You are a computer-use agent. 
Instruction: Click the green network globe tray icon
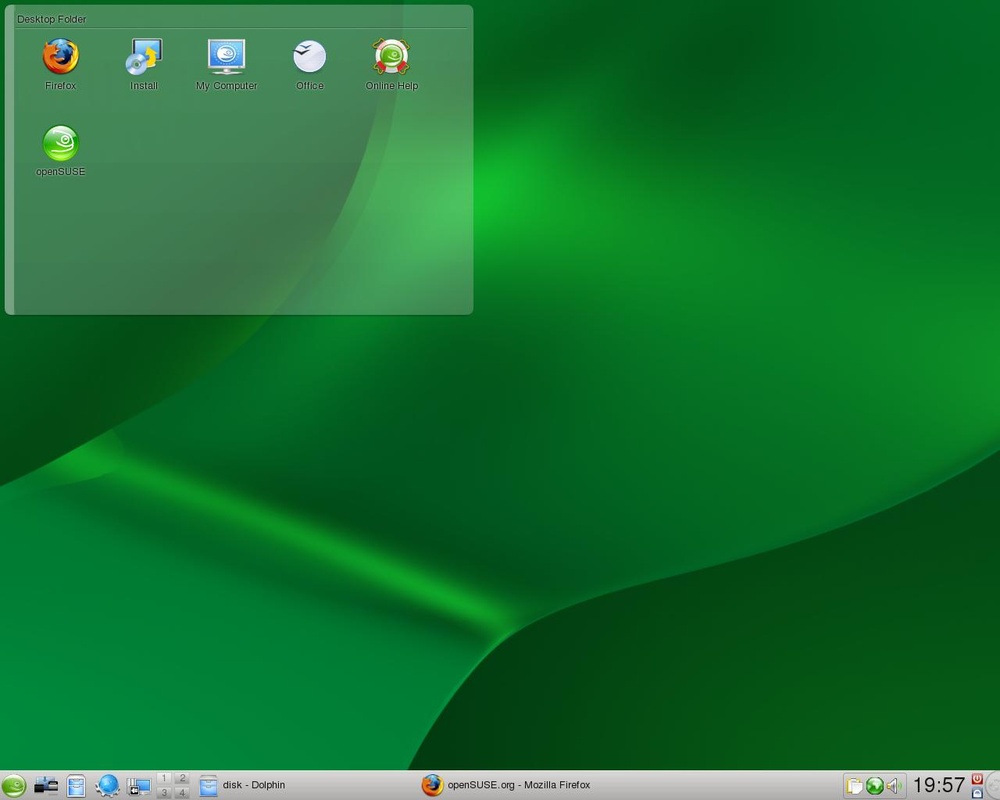click(x=874, y=786)
